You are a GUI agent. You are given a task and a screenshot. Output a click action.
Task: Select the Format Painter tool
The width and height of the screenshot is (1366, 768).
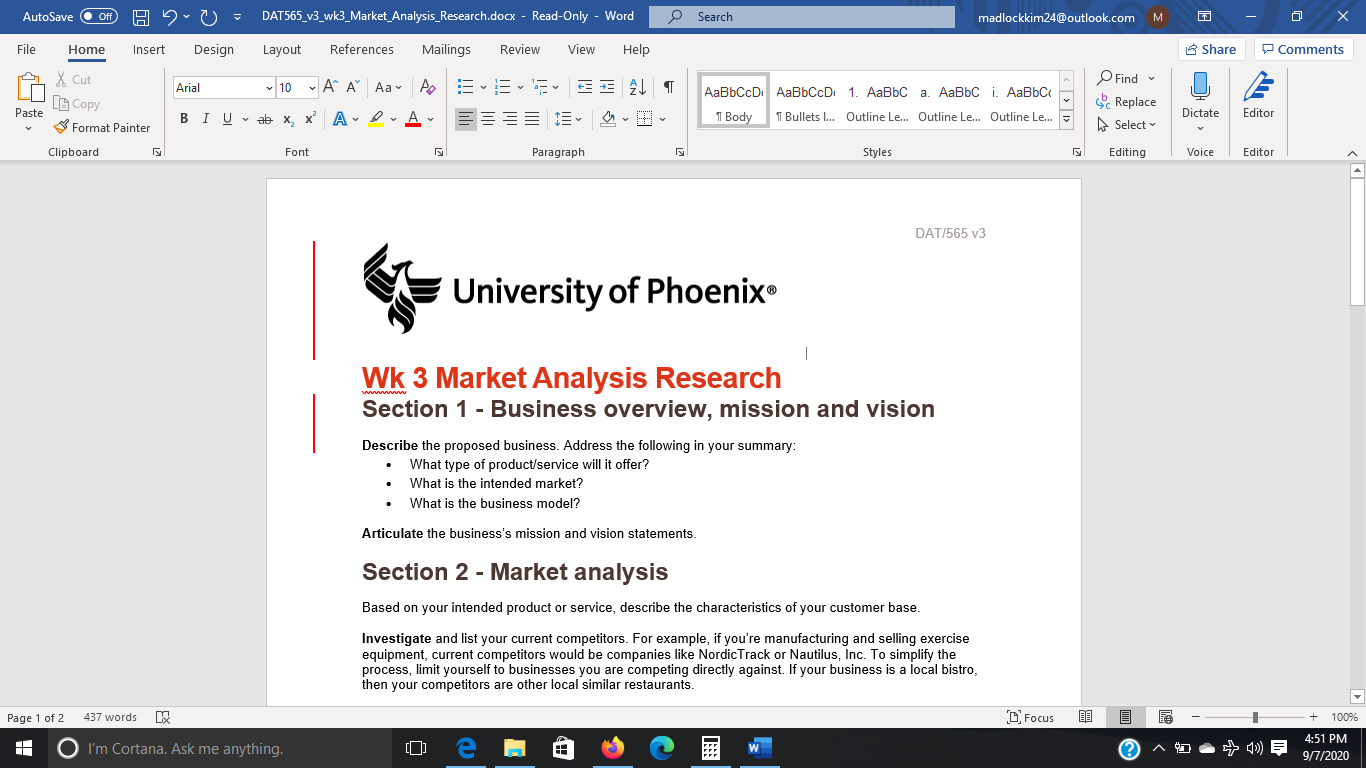click(103, 127)
